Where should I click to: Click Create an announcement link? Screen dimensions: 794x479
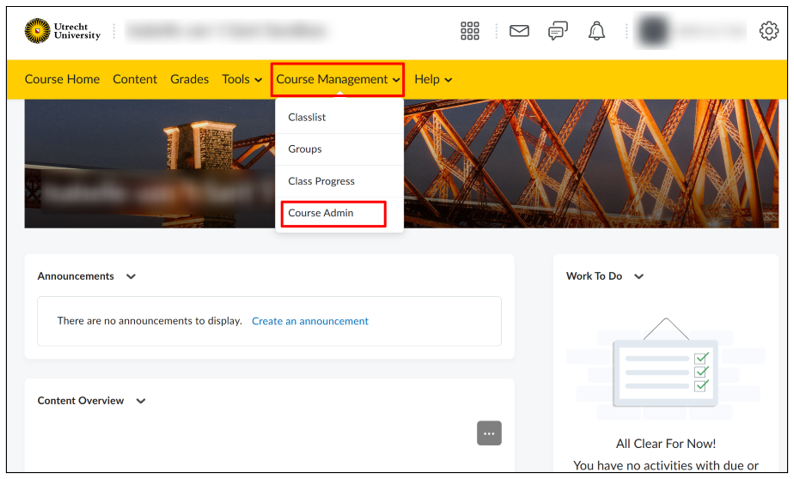pos(310,321)
